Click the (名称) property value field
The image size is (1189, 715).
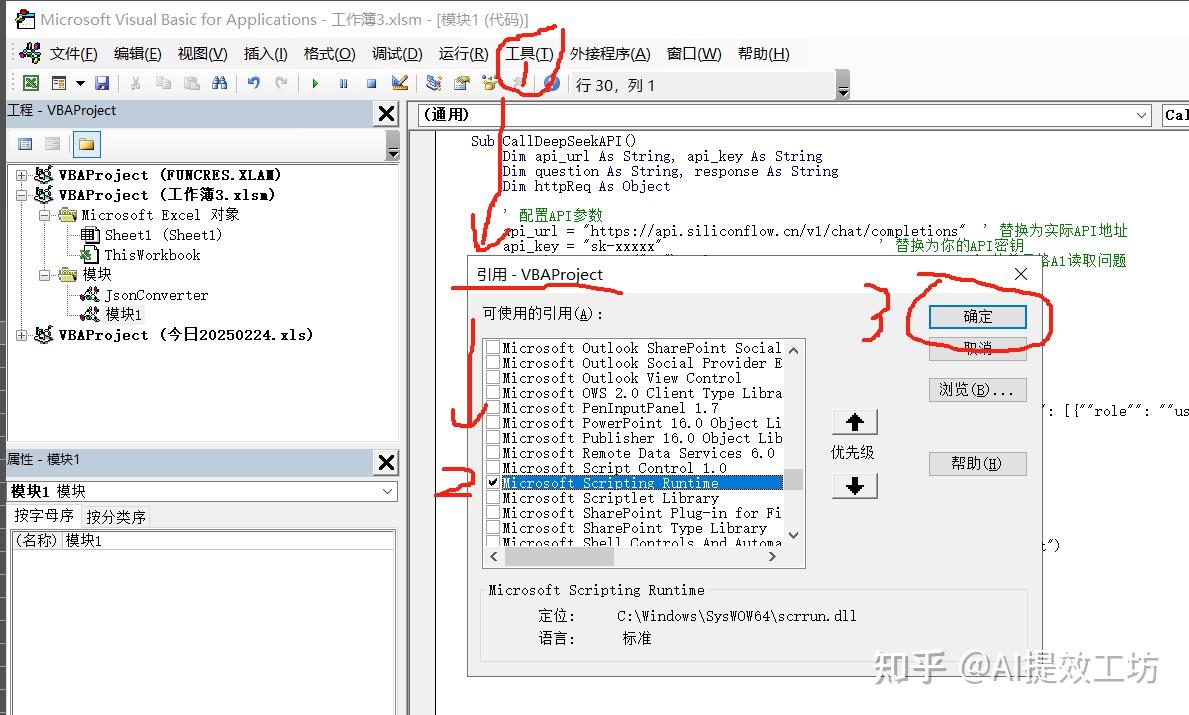coord(227,540)
